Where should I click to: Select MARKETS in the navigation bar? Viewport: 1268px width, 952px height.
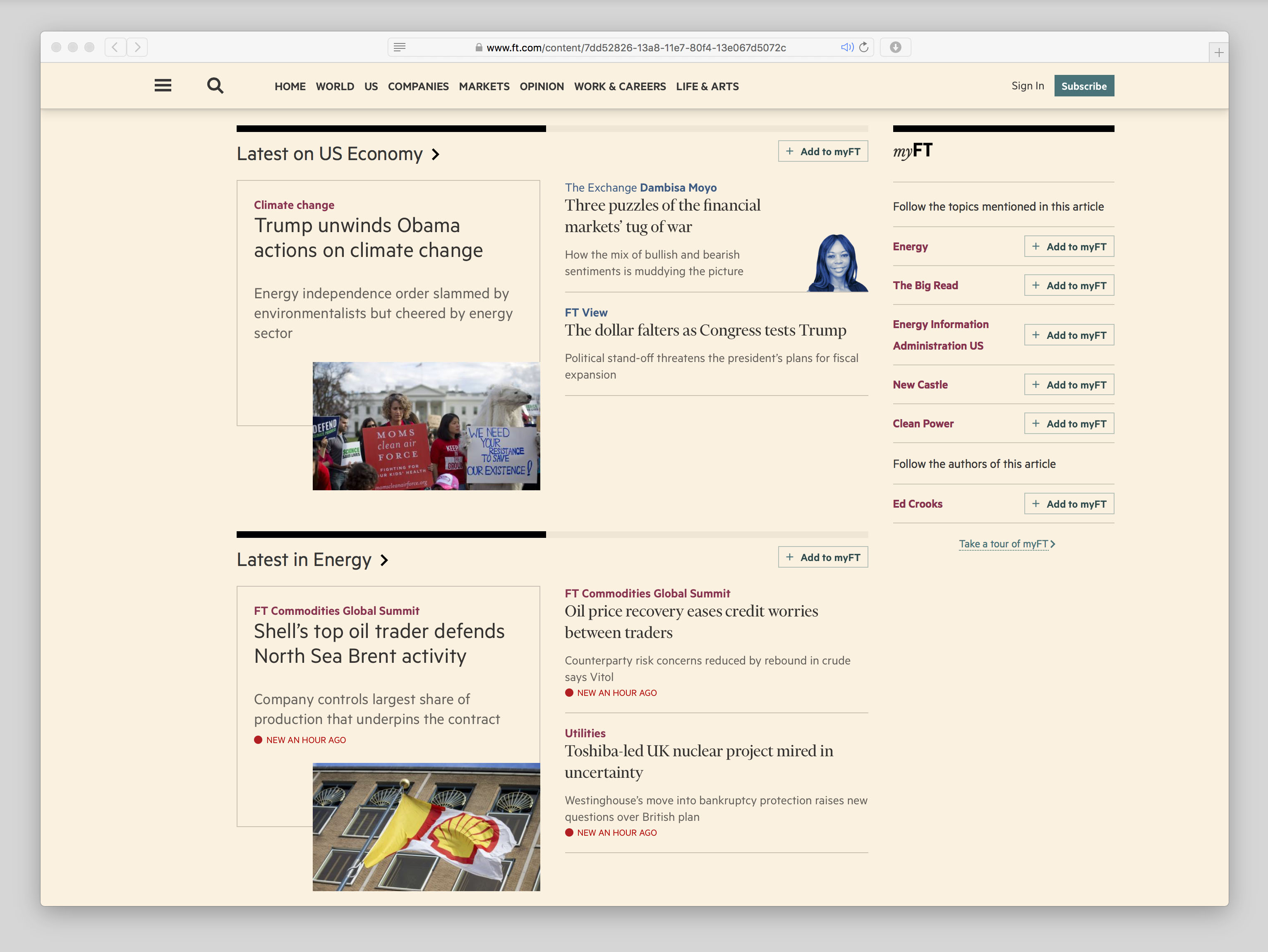point(484,86)
